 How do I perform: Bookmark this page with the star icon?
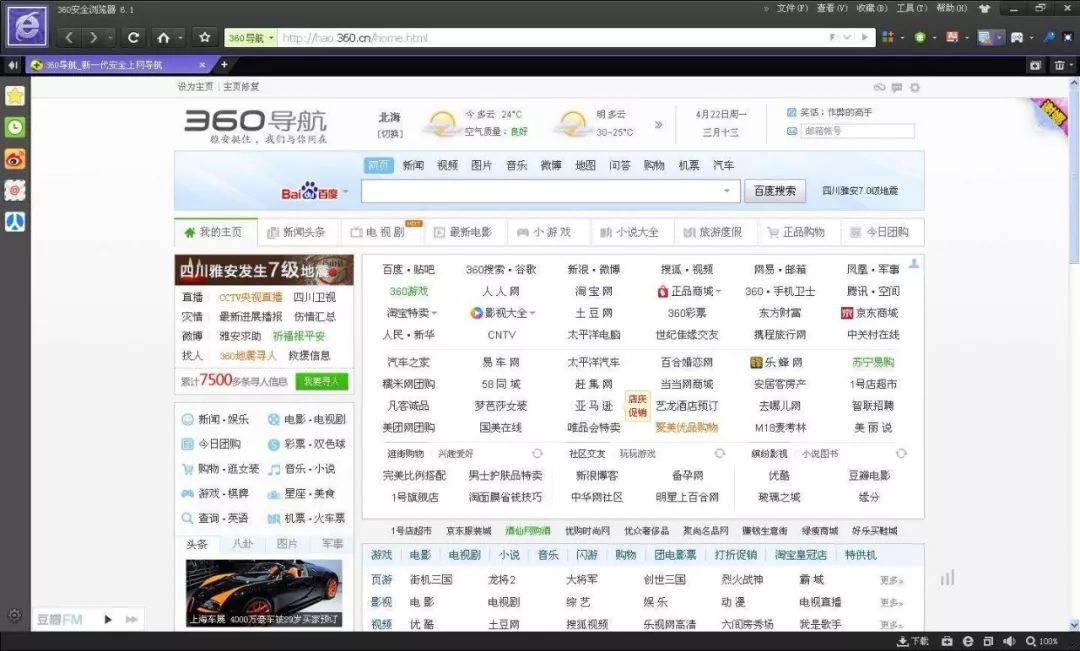[205, 37]
